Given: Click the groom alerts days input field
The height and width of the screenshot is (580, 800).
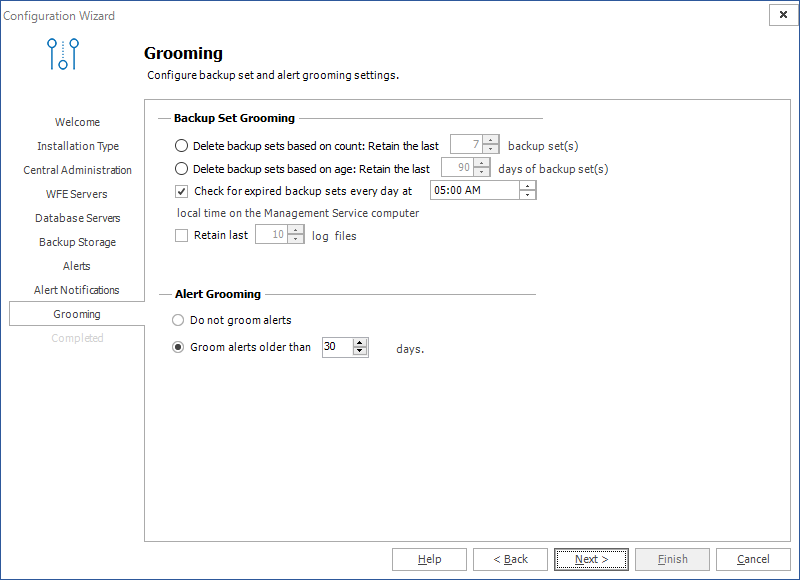Looking at the screenshot, I should click(336, 347).
